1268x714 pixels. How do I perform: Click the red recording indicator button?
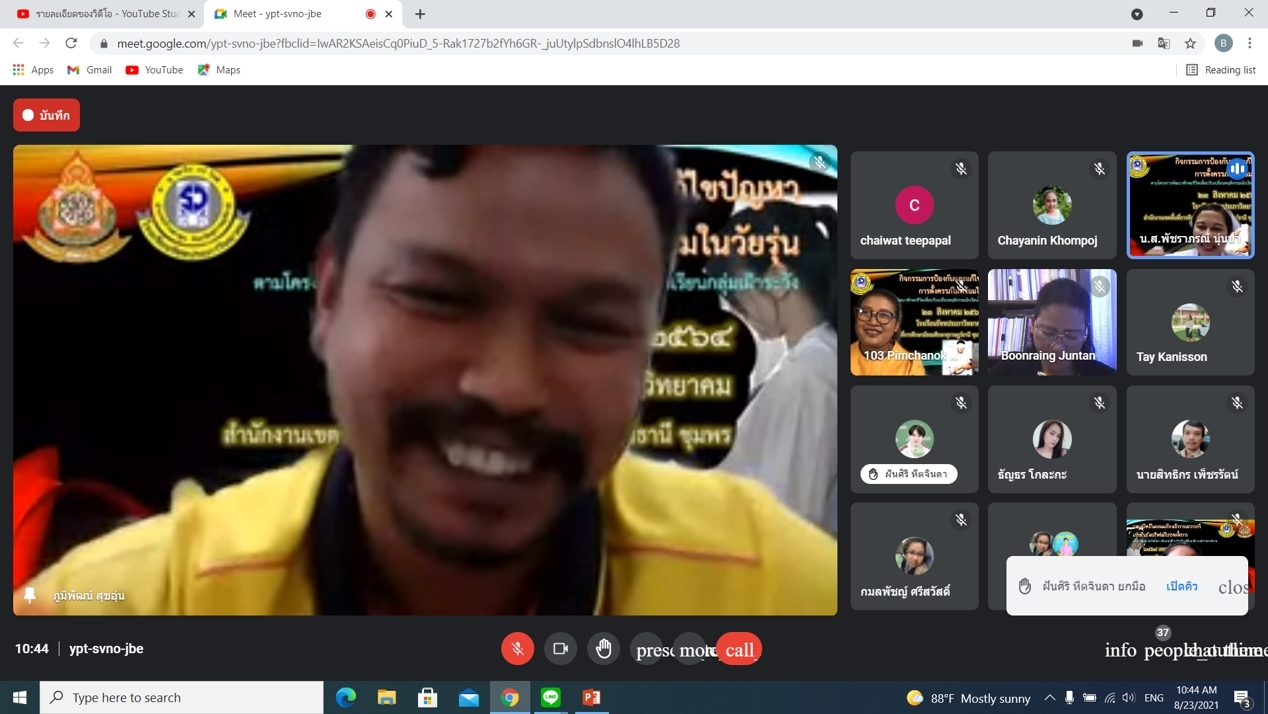[x=46, y=115]
